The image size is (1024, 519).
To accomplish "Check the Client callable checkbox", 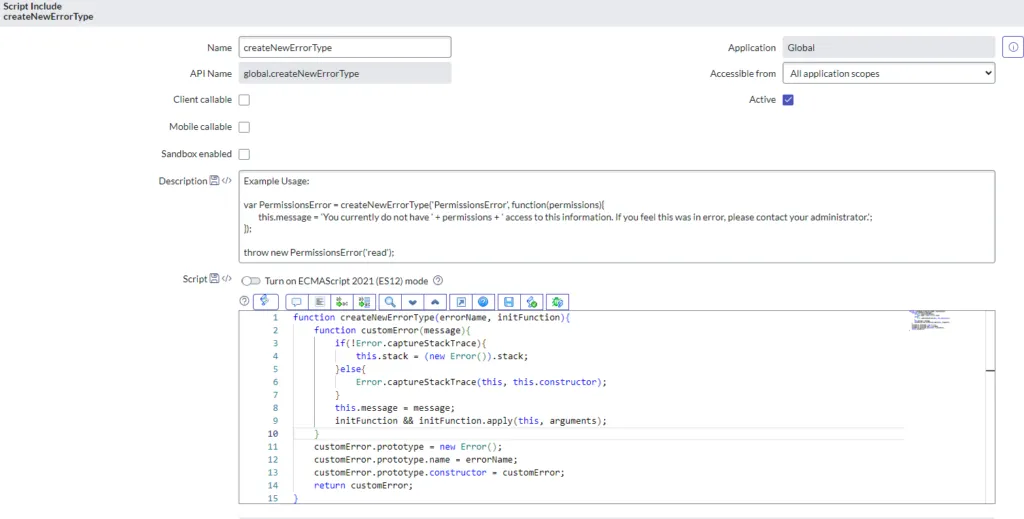I will click(x=244, y=100).
